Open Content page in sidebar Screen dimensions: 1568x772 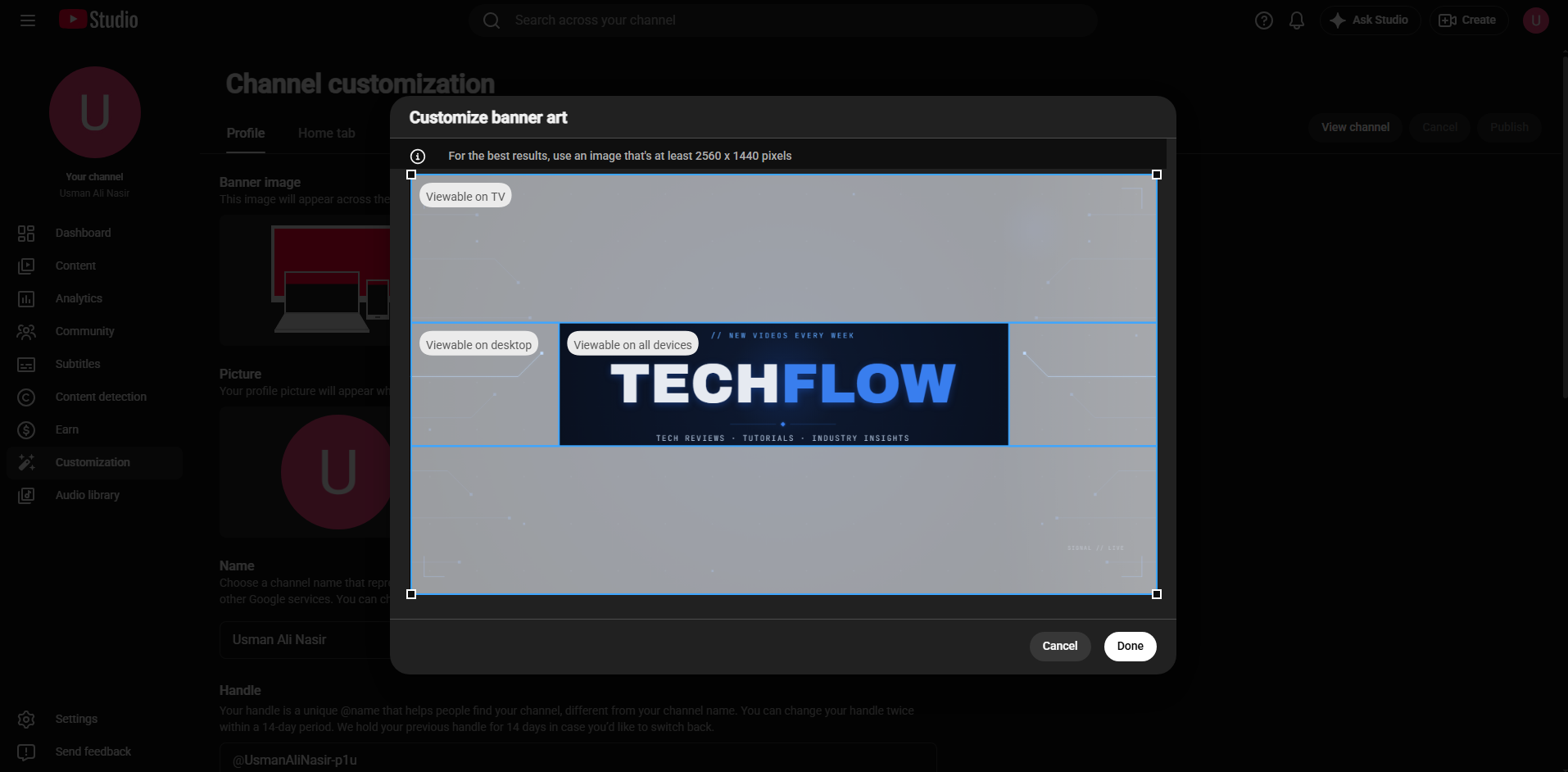[x=94, y=266]
